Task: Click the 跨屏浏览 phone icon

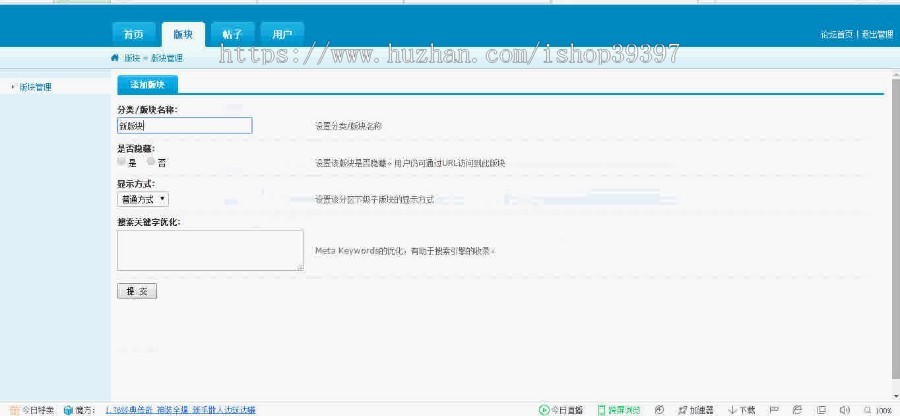Action: 602,410
